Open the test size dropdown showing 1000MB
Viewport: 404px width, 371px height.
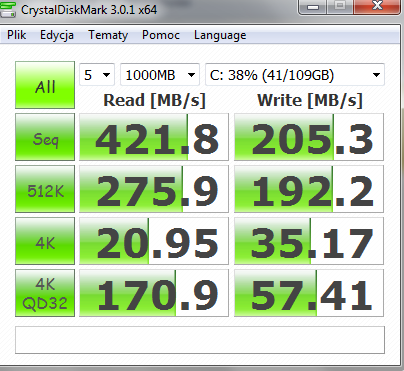pos(160,75)
